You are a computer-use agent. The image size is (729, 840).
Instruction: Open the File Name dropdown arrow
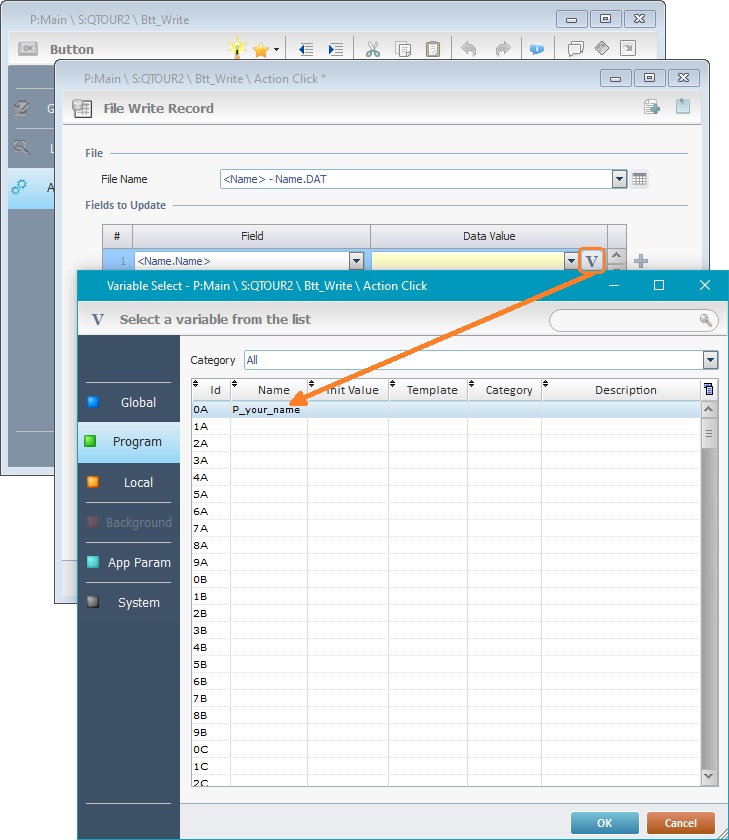tap(619, 179)
